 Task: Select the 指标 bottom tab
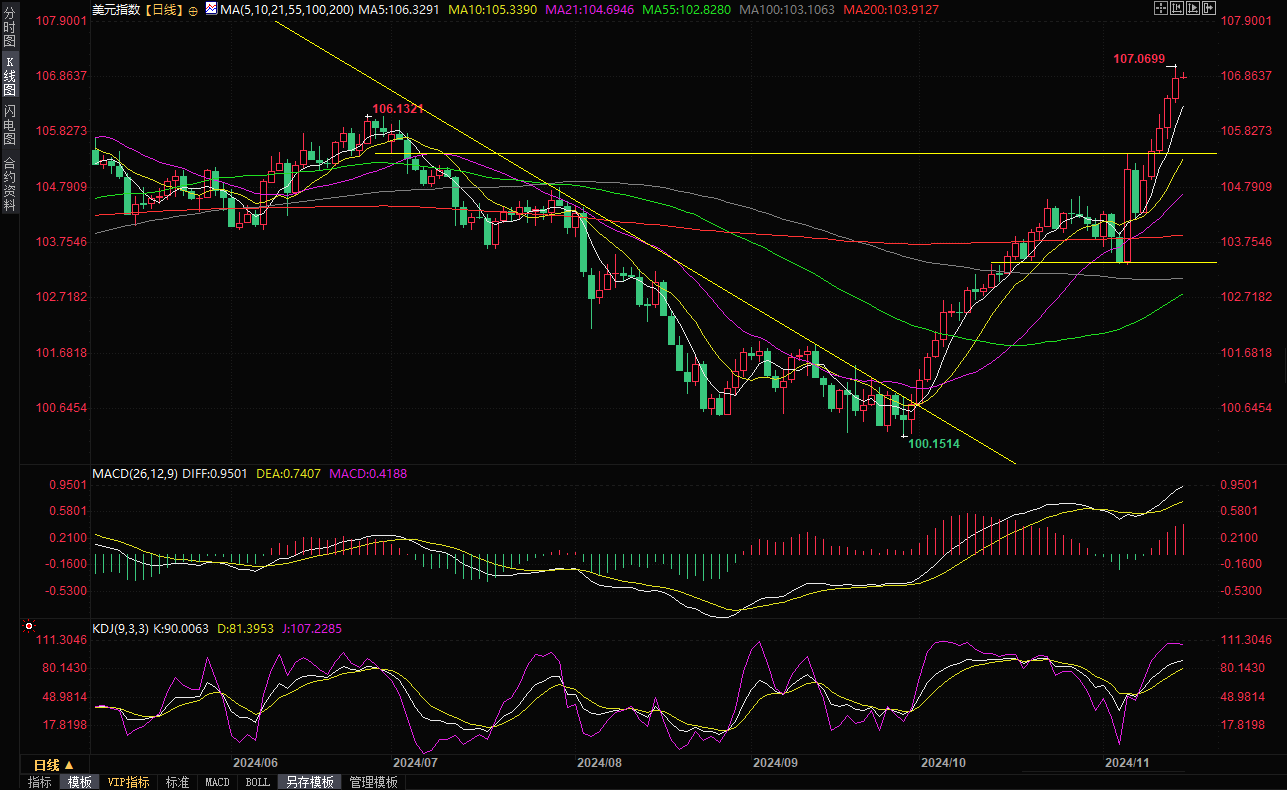click(x=40, y=782)
